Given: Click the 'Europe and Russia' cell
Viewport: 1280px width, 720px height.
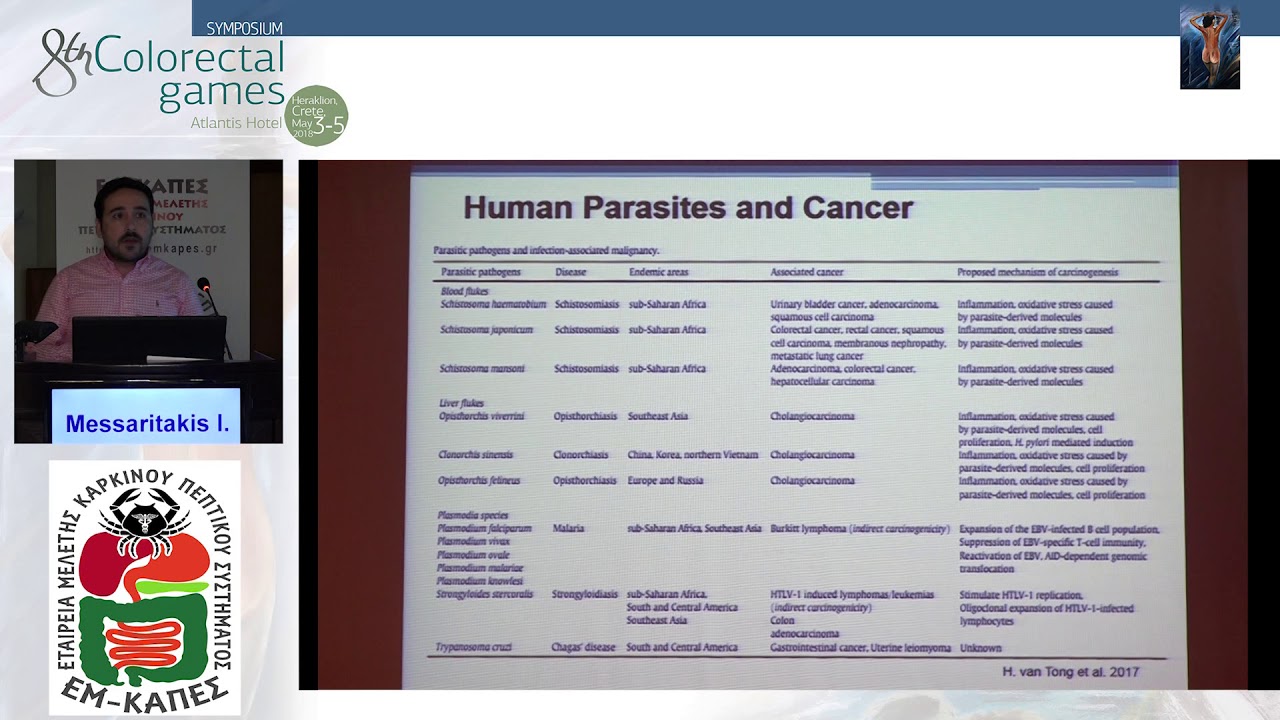Looking at the screenshot, I should (x=665, y=481).
